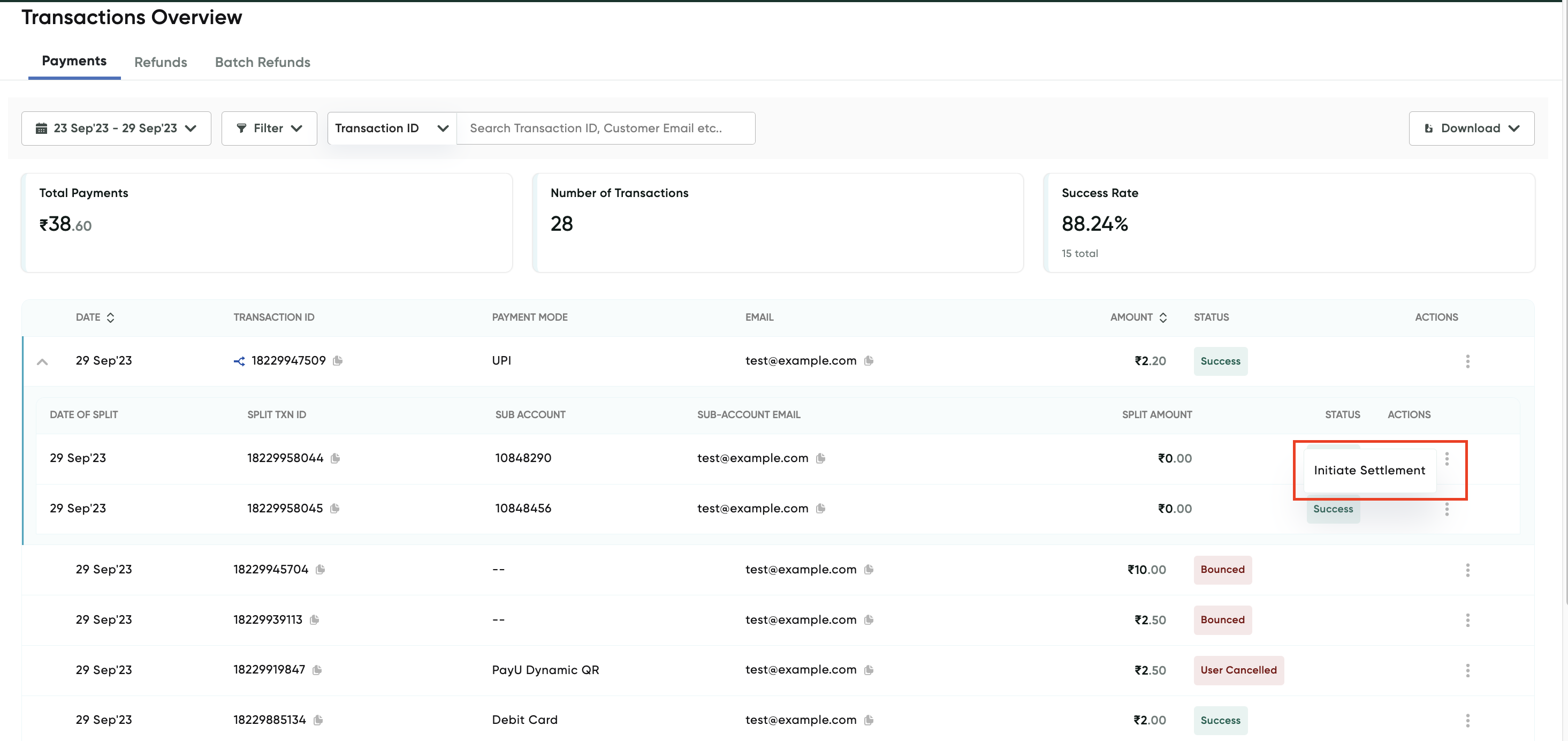
Task: Open actions menu for split 18229958045
Action: pos(1447,509)
